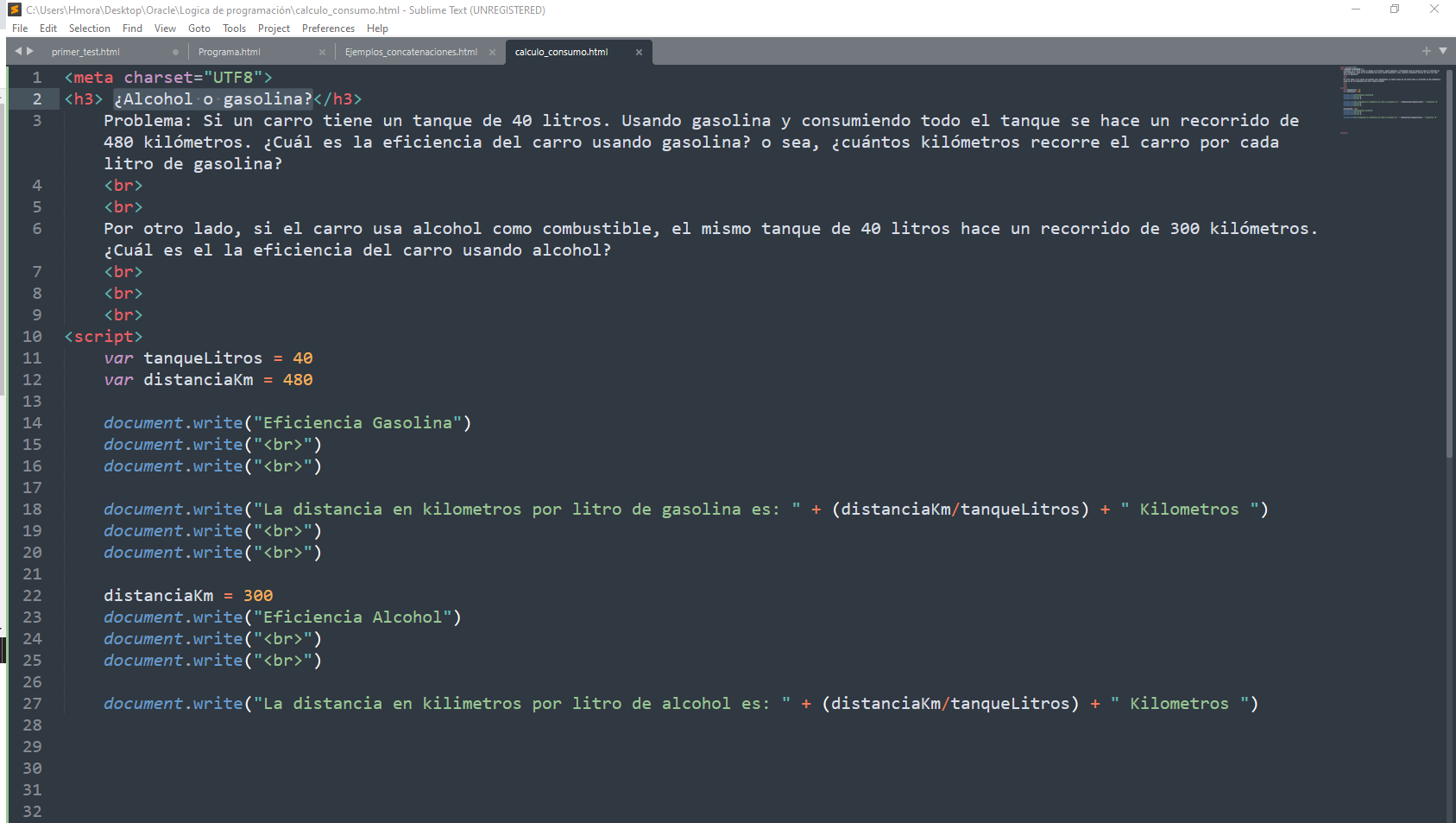
Task: Click the 'var' keyword on line 12
Action: click(x=118, y=379)
